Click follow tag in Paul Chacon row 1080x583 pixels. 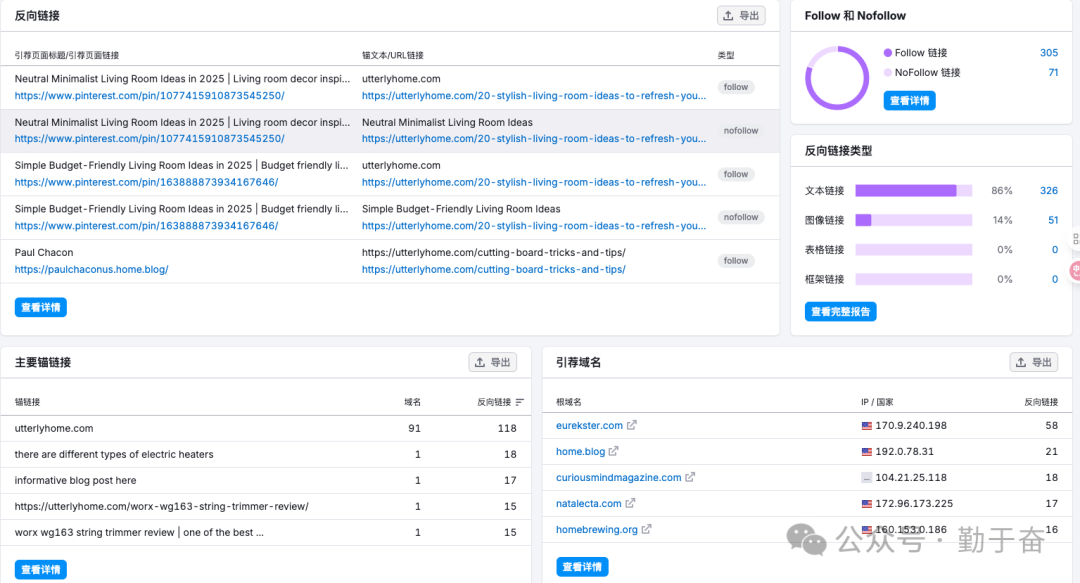tap(736, 260)
